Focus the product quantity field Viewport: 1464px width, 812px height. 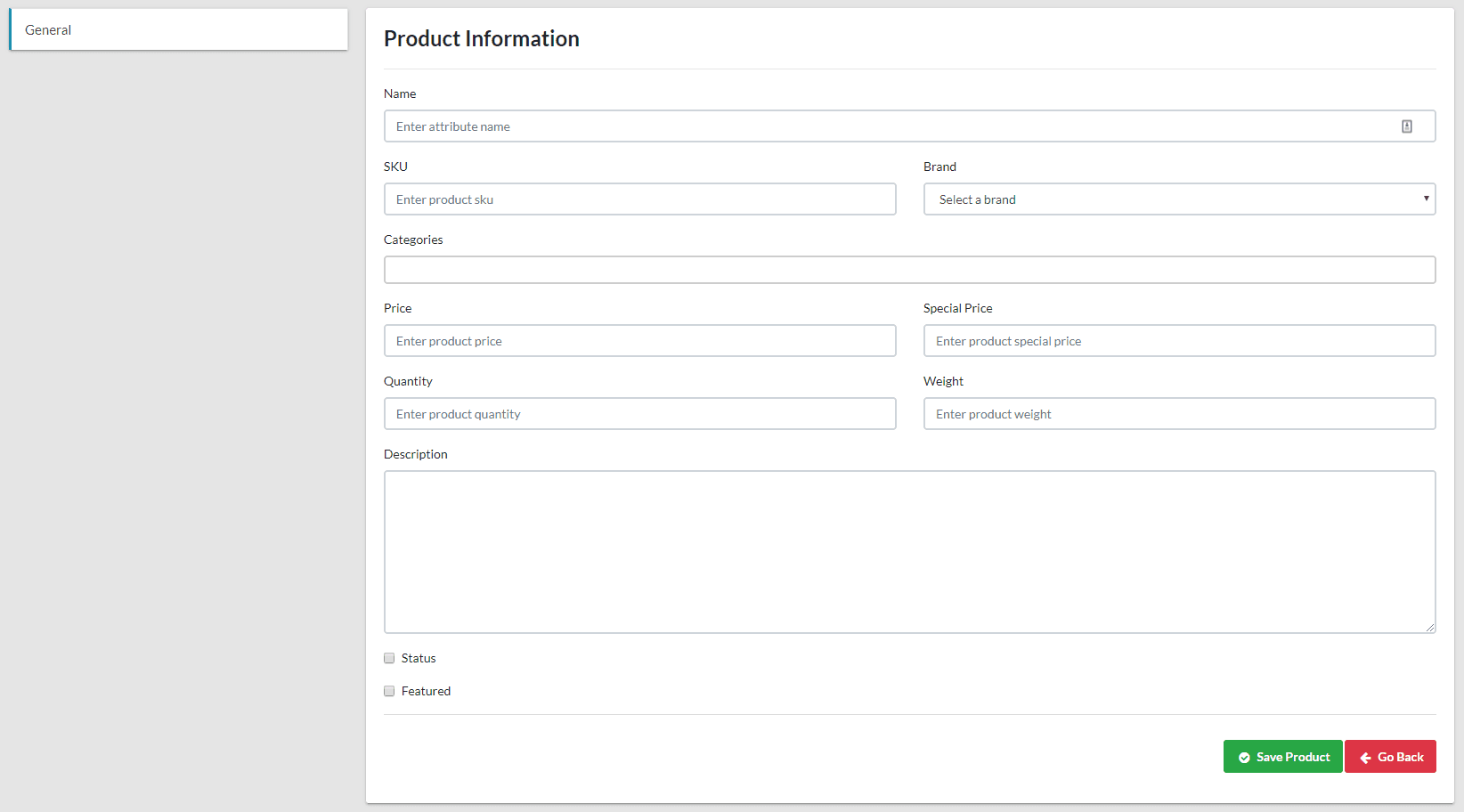point(639,414)
